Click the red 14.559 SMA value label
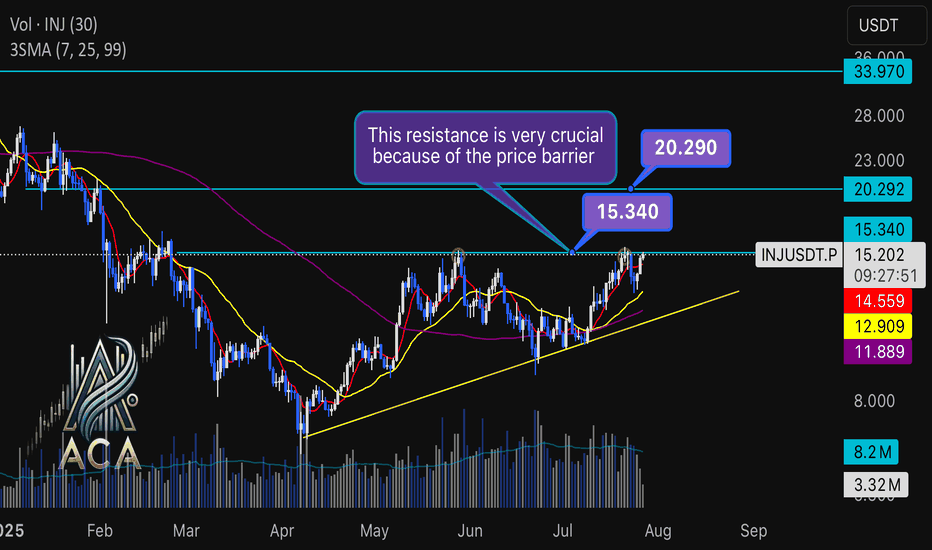This screenshot has height=550, width=932. click(x=878, y=301)
